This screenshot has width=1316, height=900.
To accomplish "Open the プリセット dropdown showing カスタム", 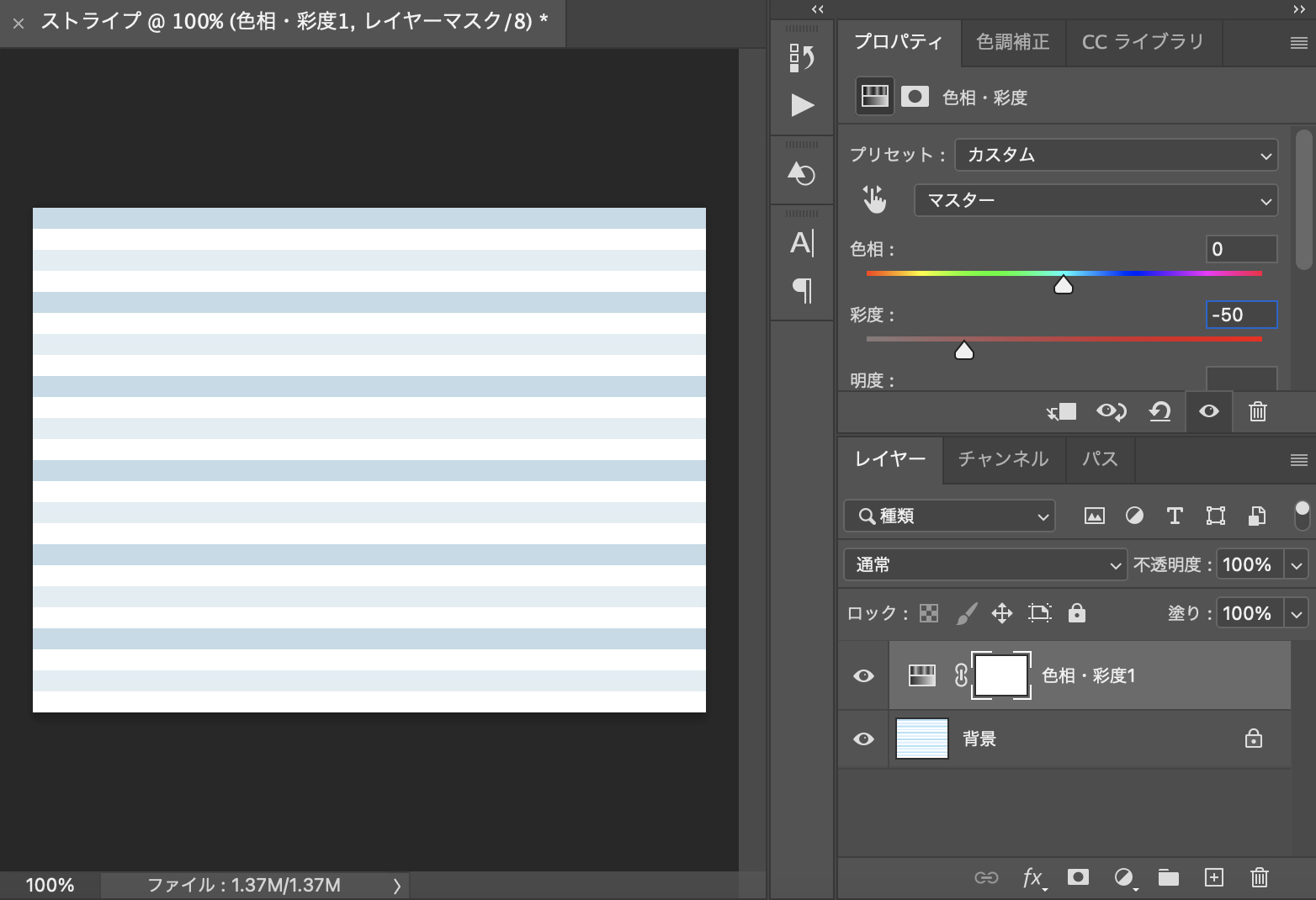I will click(x=1117, y=155).
